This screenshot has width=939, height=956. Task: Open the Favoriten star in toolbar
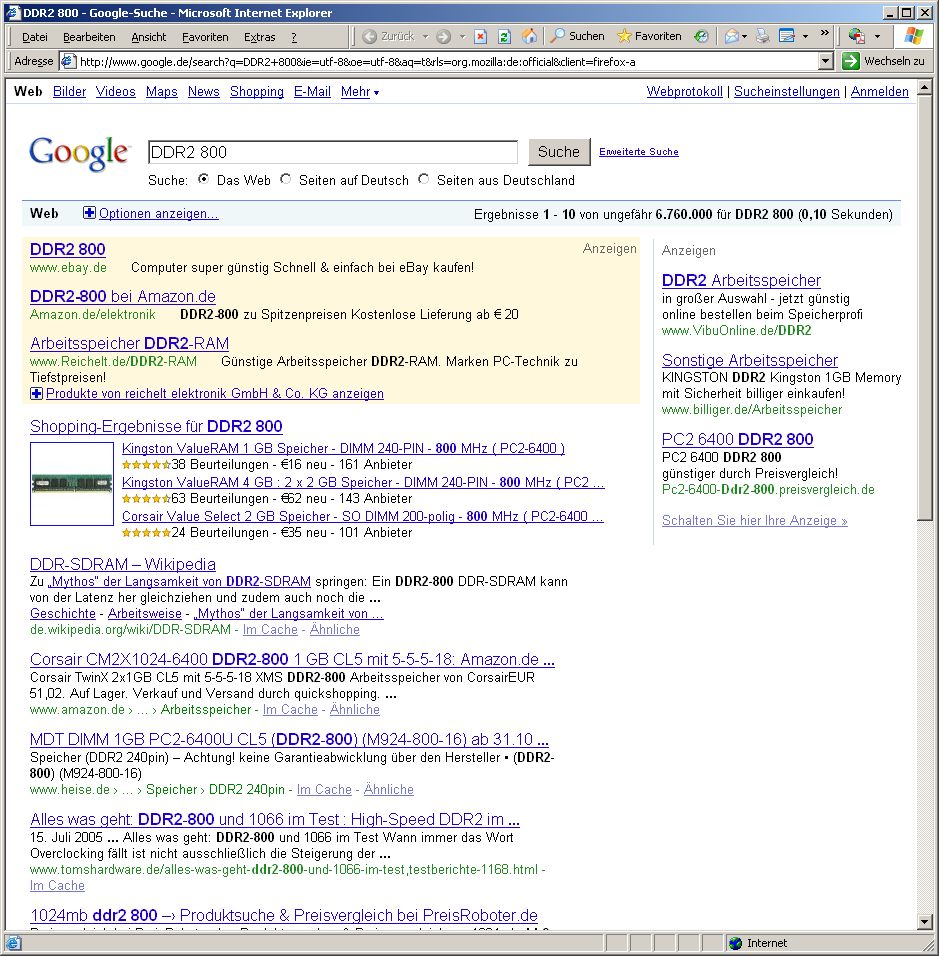tap(649, 37)
